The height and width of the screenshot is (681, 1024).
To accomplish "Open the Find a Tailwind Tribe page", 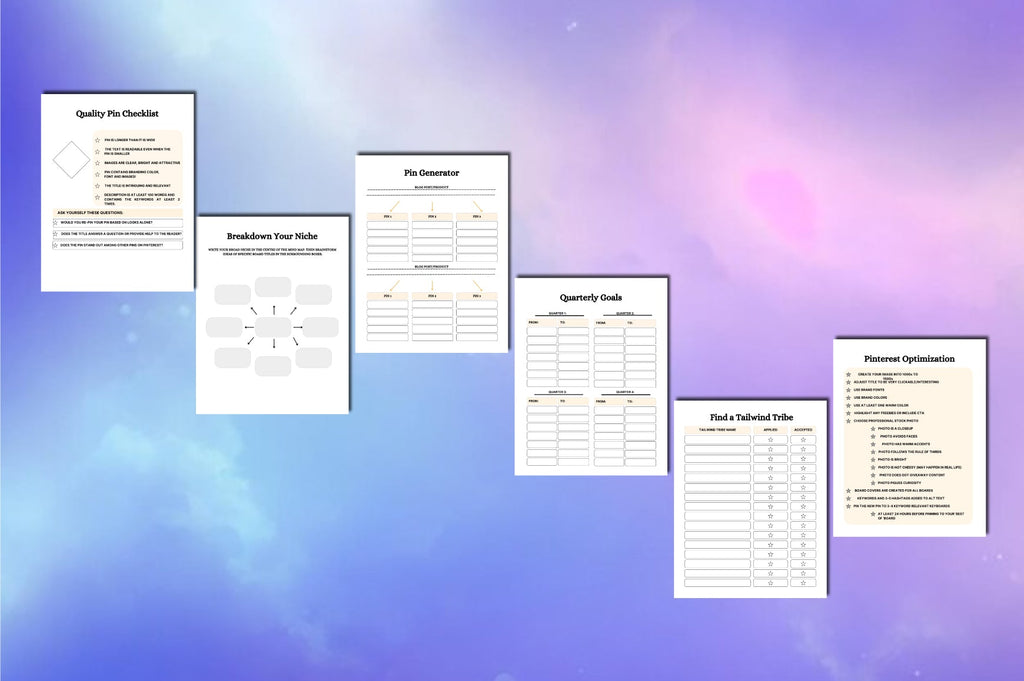I will tap(750, 499).
